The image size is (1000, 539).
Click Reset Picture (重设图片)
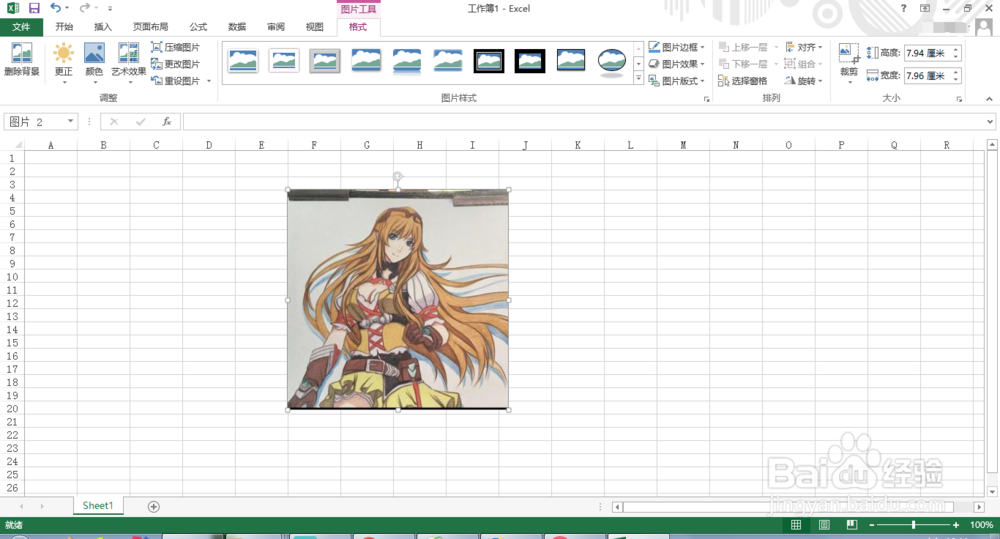tap(175, 81)
